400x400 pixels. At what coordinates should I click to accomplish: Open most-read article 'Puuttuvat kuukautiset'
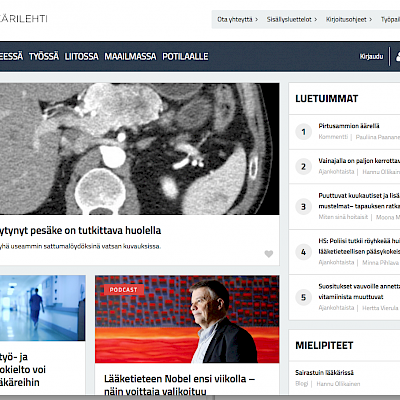click(359, 201)
